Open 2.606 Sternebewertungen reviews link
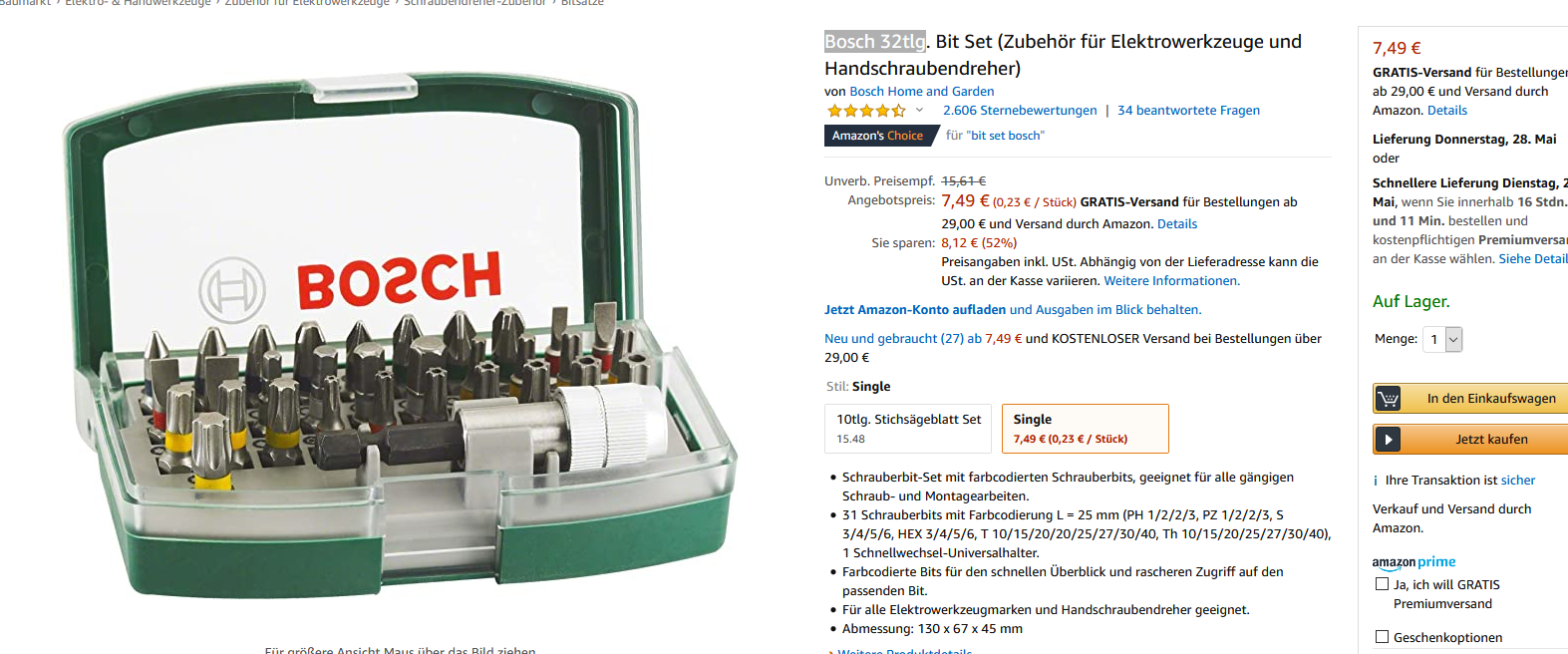 1020,111
